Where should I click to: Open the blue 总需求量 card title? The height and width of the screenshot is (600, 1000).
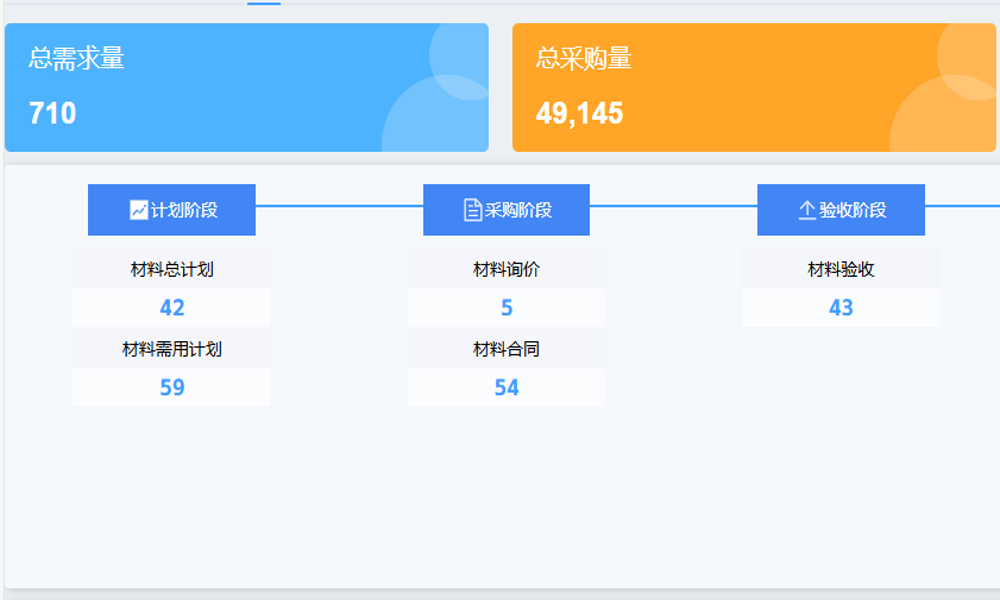(76, 58)
